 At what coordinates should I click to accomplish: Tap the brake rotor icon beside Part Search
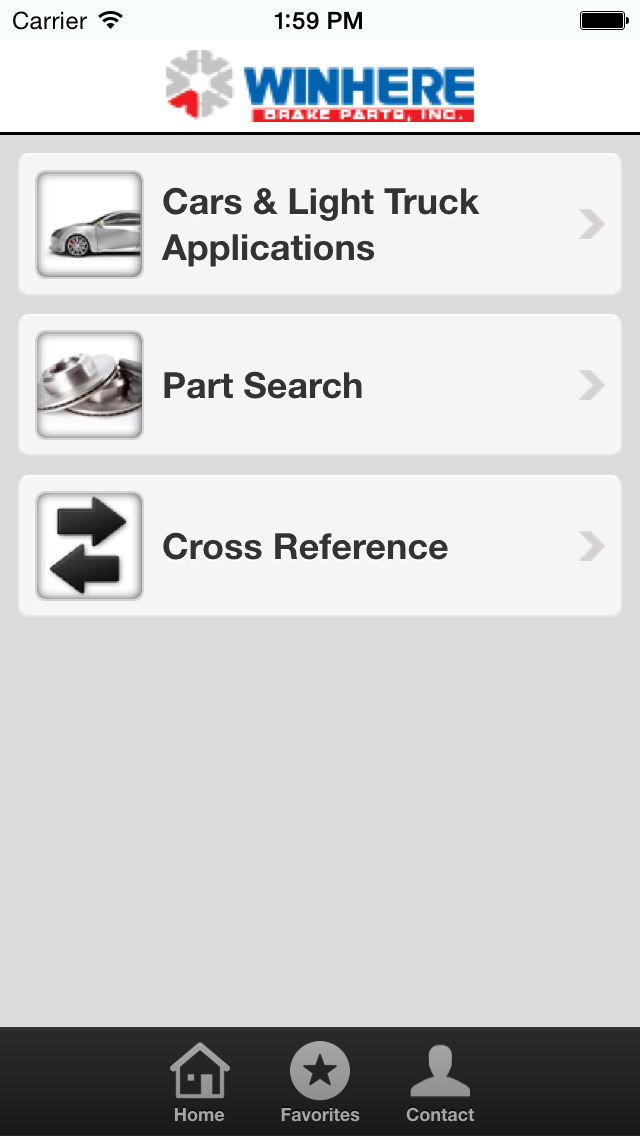pos(89,384)
